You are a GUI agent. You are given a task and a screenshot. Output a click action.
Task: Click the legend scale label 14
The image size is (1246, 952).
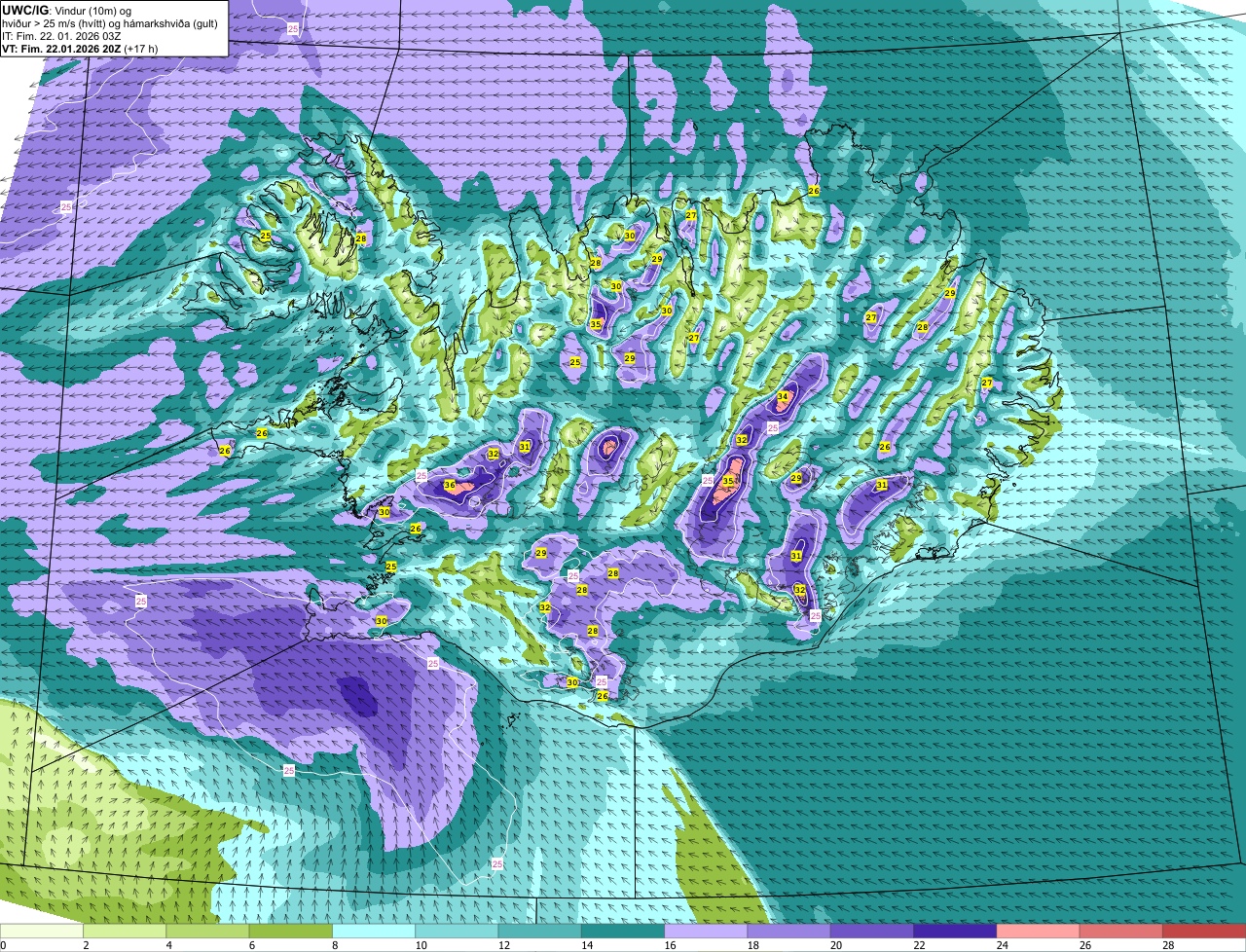(586, 945)
